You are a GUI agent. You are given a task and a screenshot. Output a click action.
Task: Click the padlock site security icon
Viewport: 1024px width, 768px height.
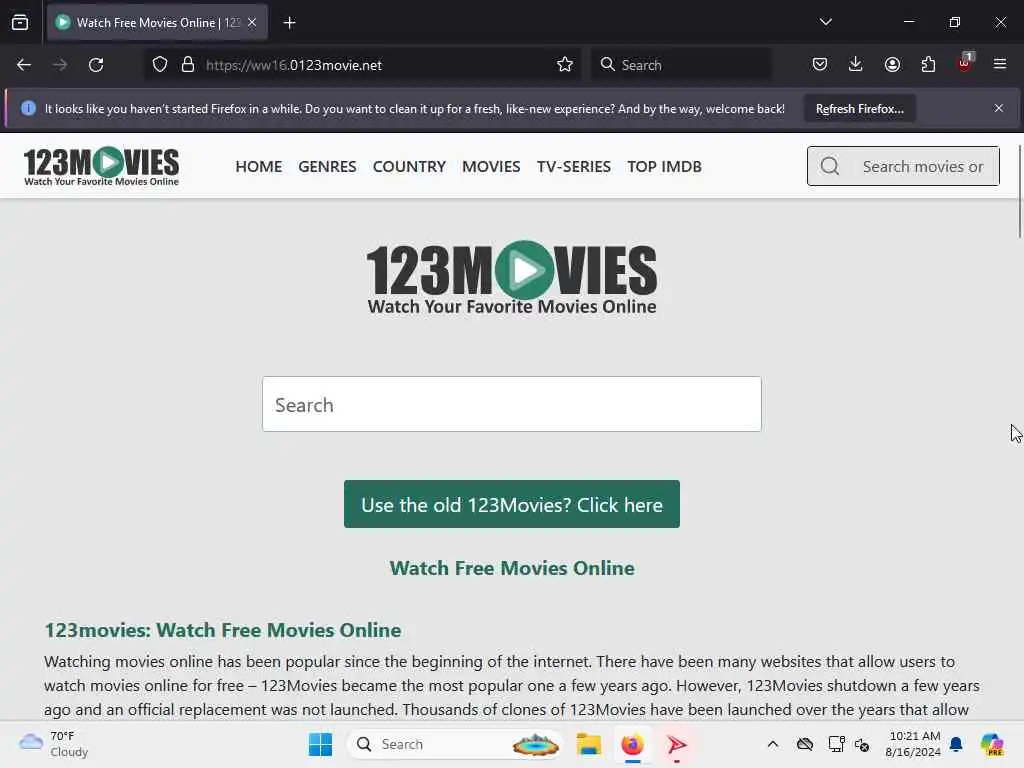(x=188, y=65)
